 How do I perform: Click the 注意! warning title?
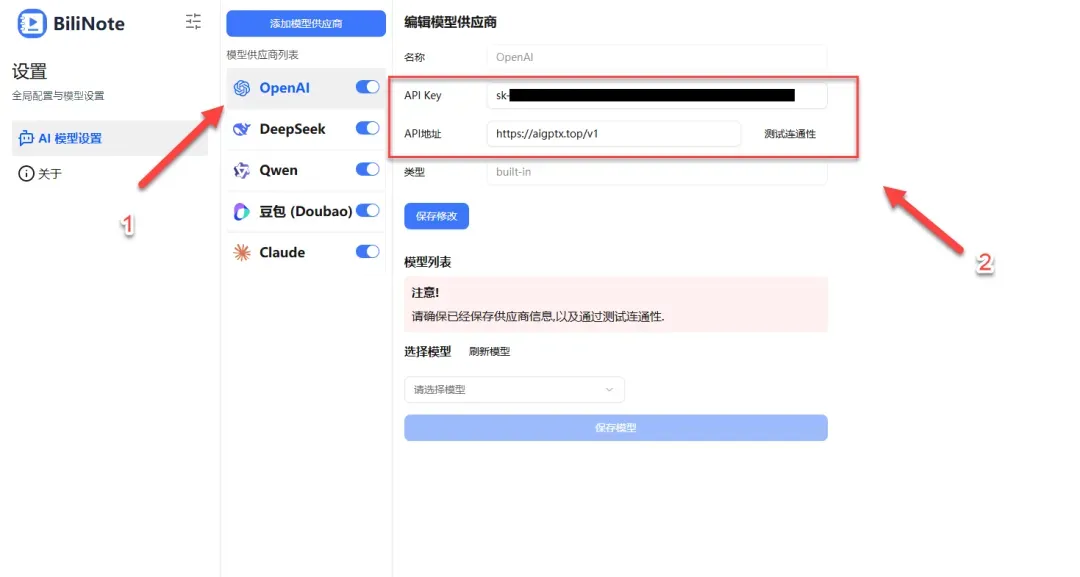(x=426, y=293)
